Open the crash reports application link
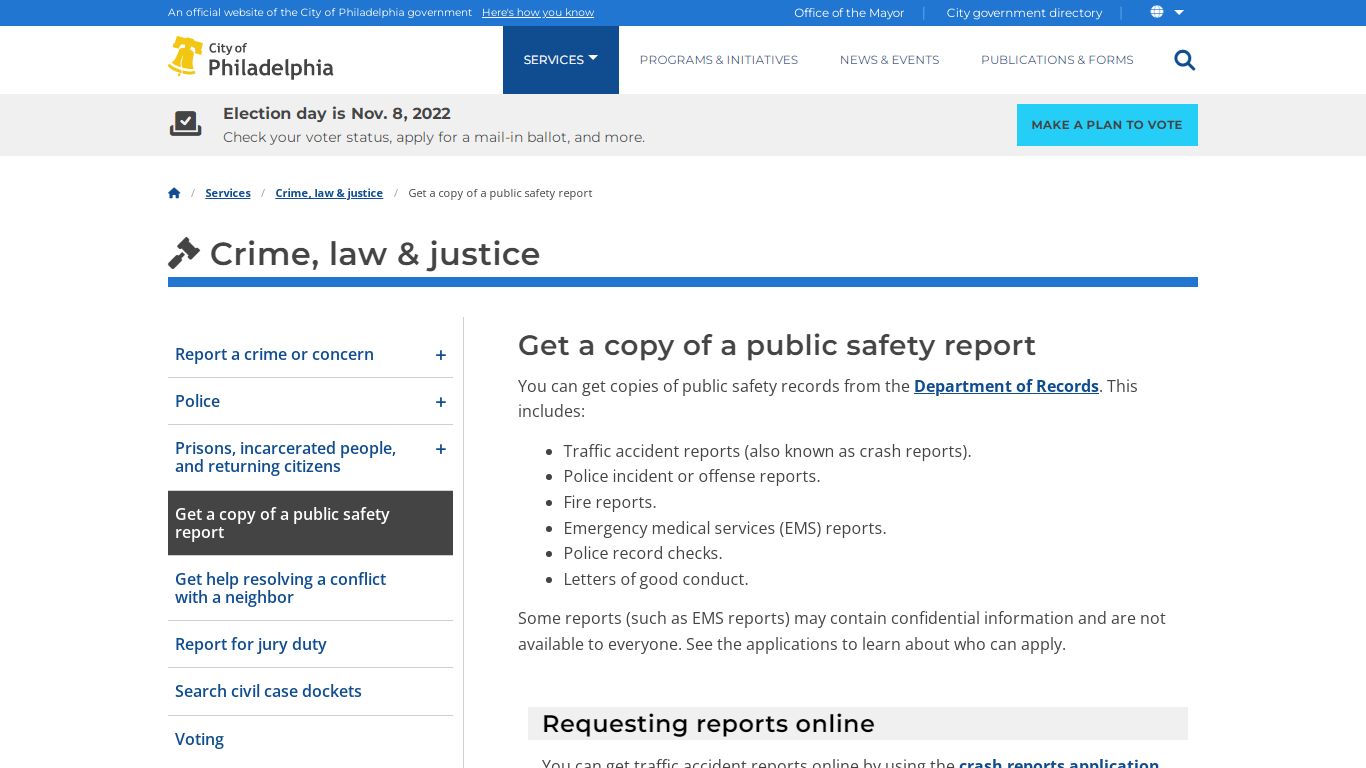The height and width of the screenshot is (768, 1366). 1059,763
